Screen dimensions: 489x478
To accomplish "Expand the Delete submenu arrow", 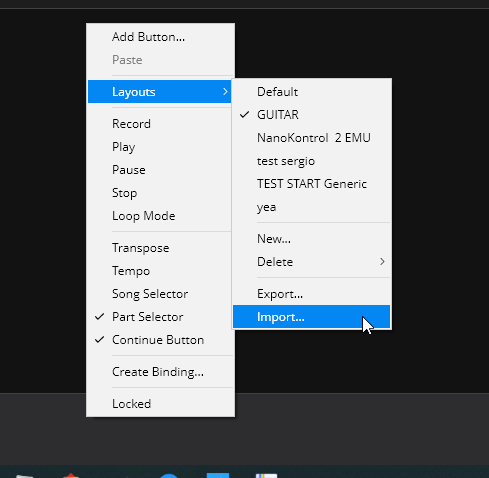I will click(382, 262).
